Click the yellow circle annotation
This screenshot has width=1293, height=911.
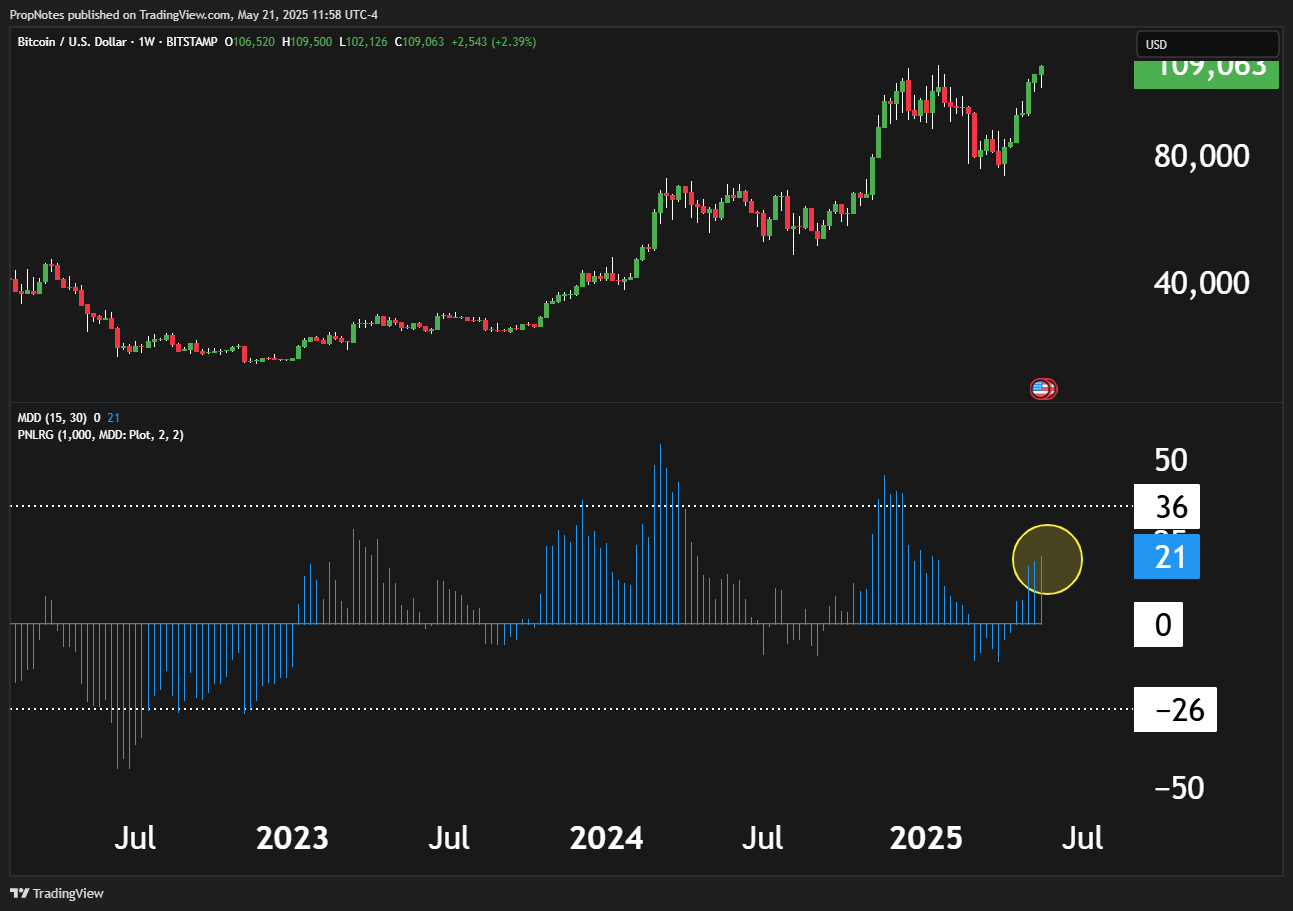1047,559
